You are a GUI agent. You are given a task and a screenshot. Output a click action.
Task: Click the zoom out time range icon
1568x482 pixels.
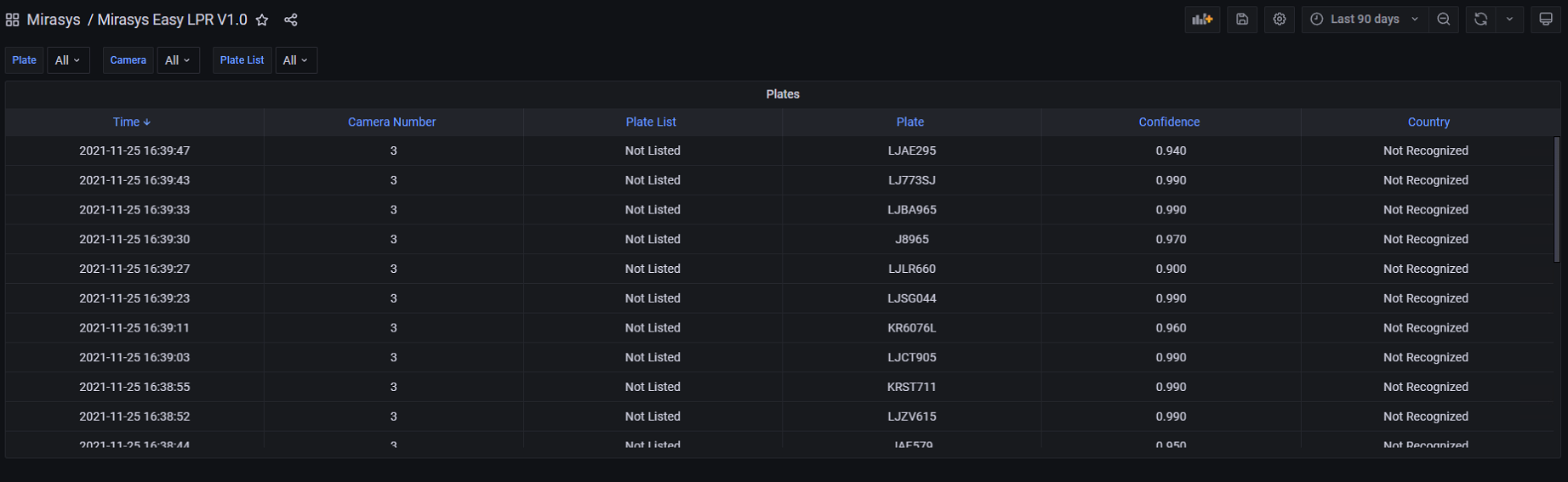[1444, 20]
